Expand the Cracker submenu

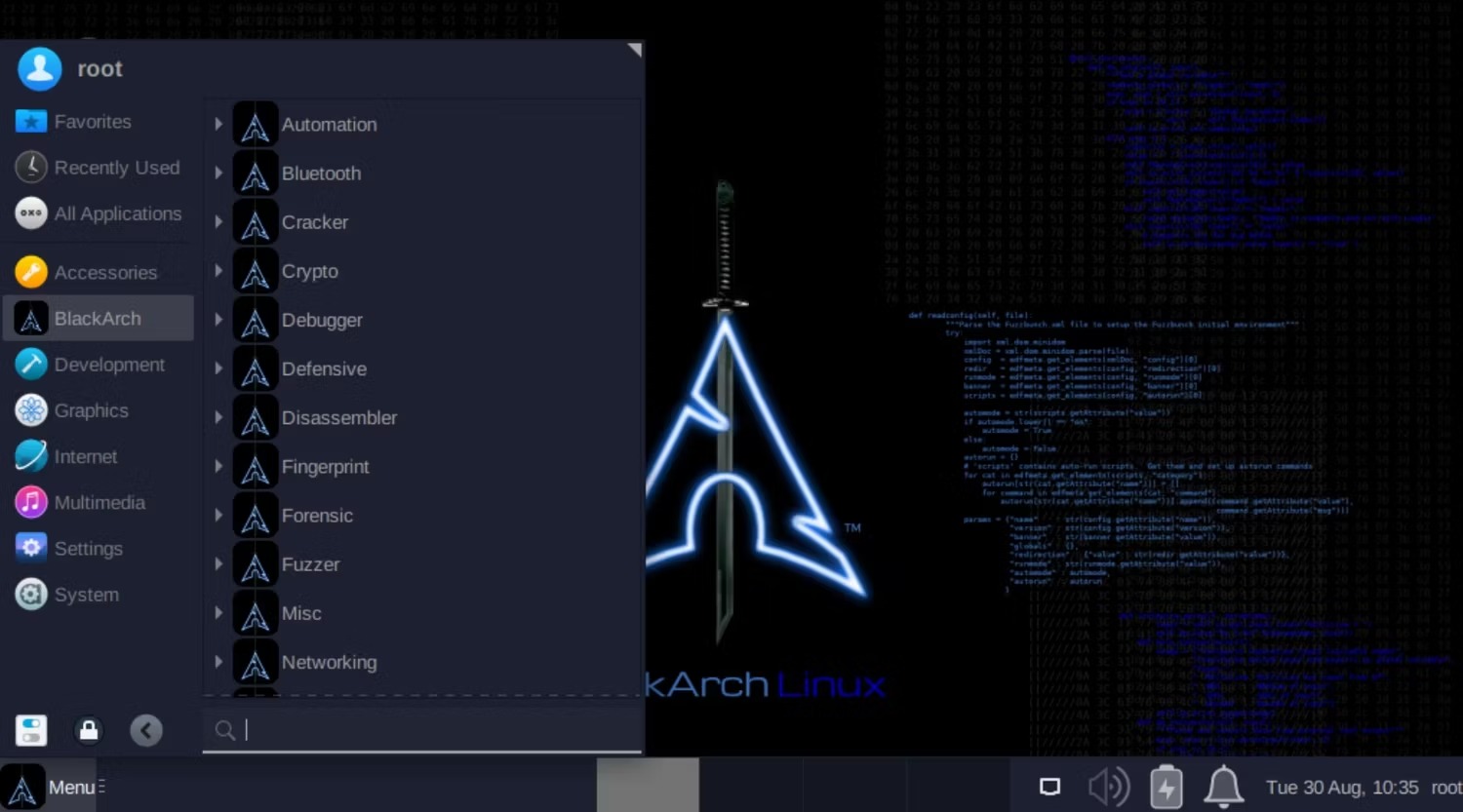(x=217, y=221)
